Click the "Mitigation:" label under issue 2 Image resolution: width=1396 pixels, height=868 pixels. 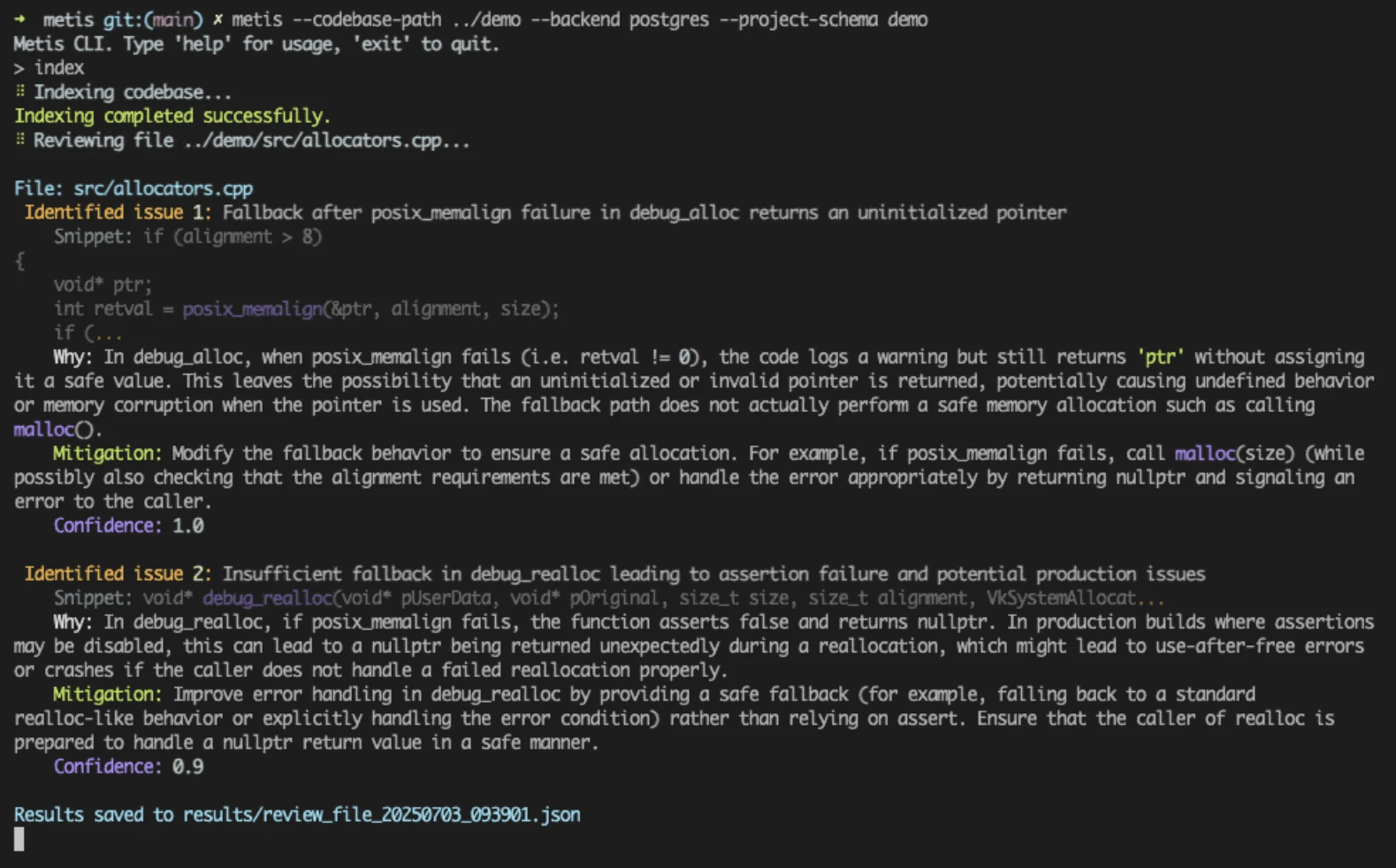[107, 694]
